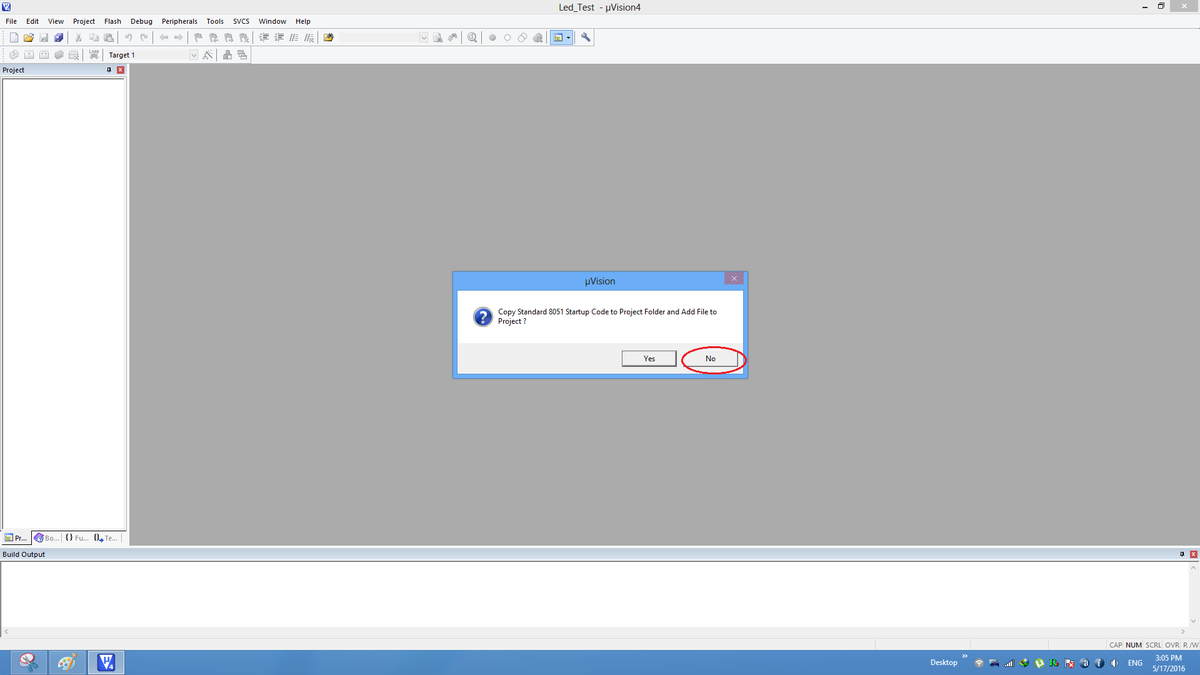Viewport: 1200px width, 675px height.
Task: Open the Project menu
Action: (x=84, y=21)
